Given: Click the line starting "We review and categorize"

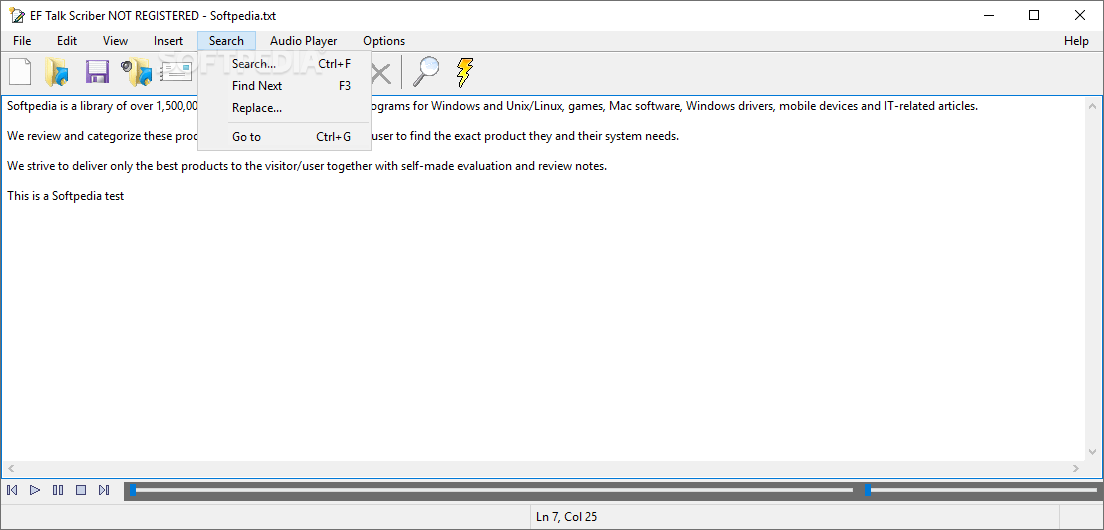Looking at the screenshot, I should point(343,137).
